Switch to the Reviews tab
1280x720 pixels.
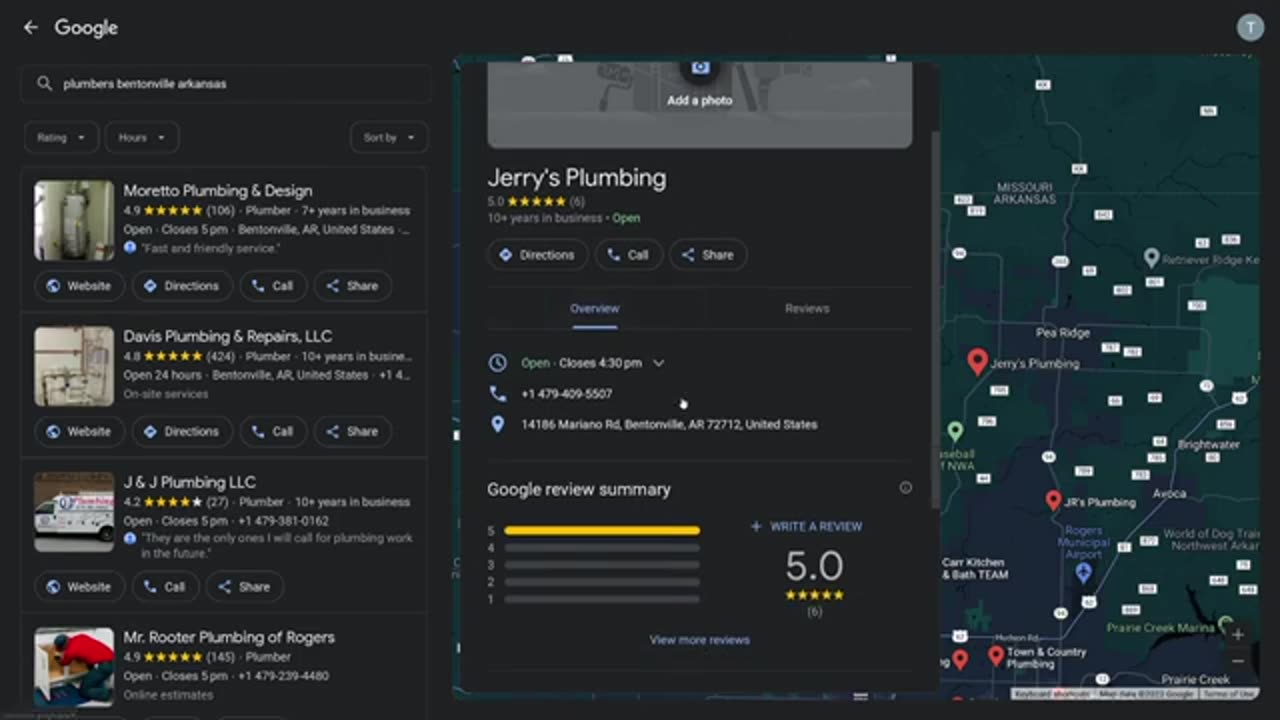coord(807,309)
